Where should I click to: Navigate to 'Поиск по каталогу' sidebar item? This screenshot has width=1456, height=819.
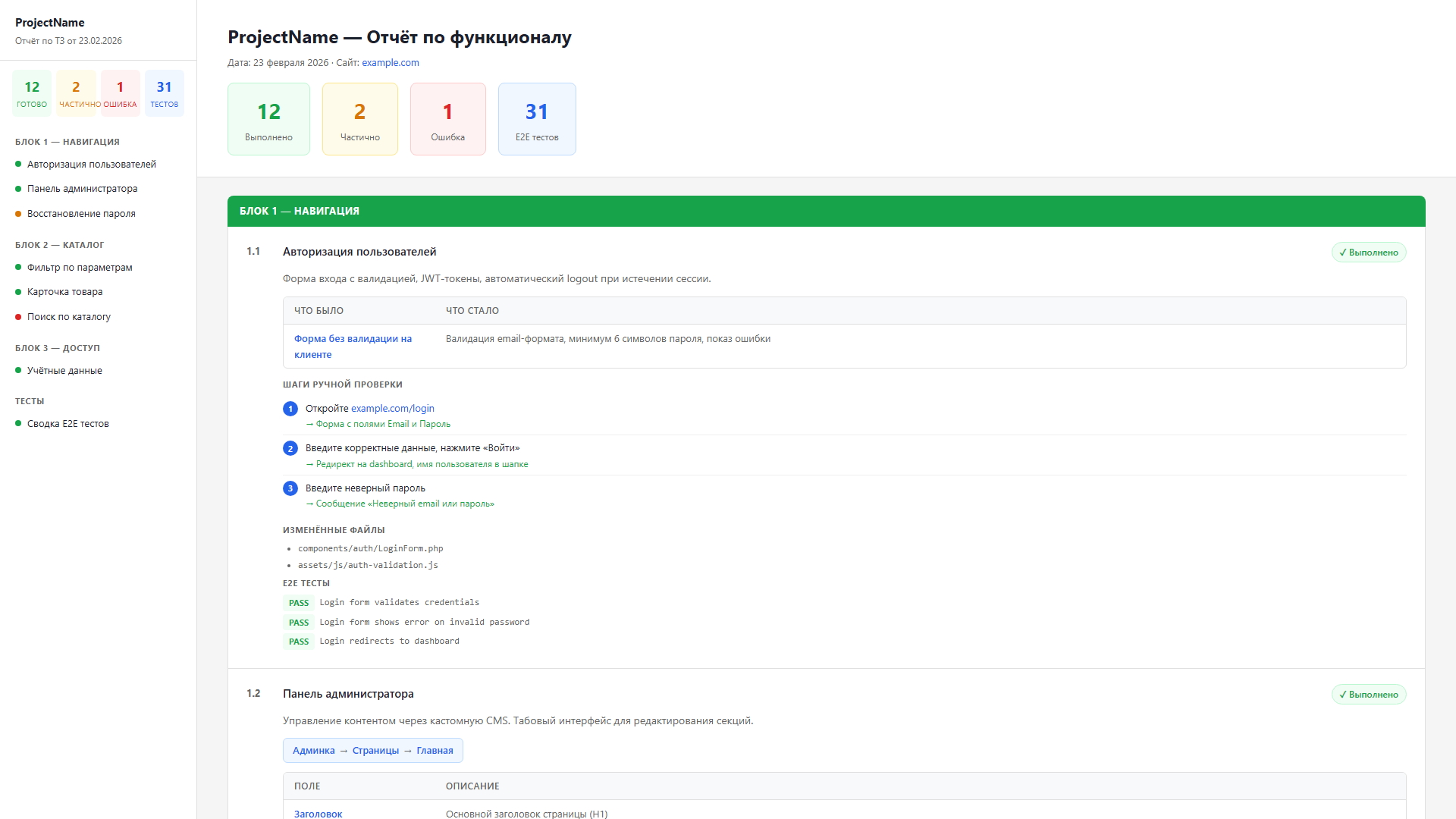click(69, 317)
